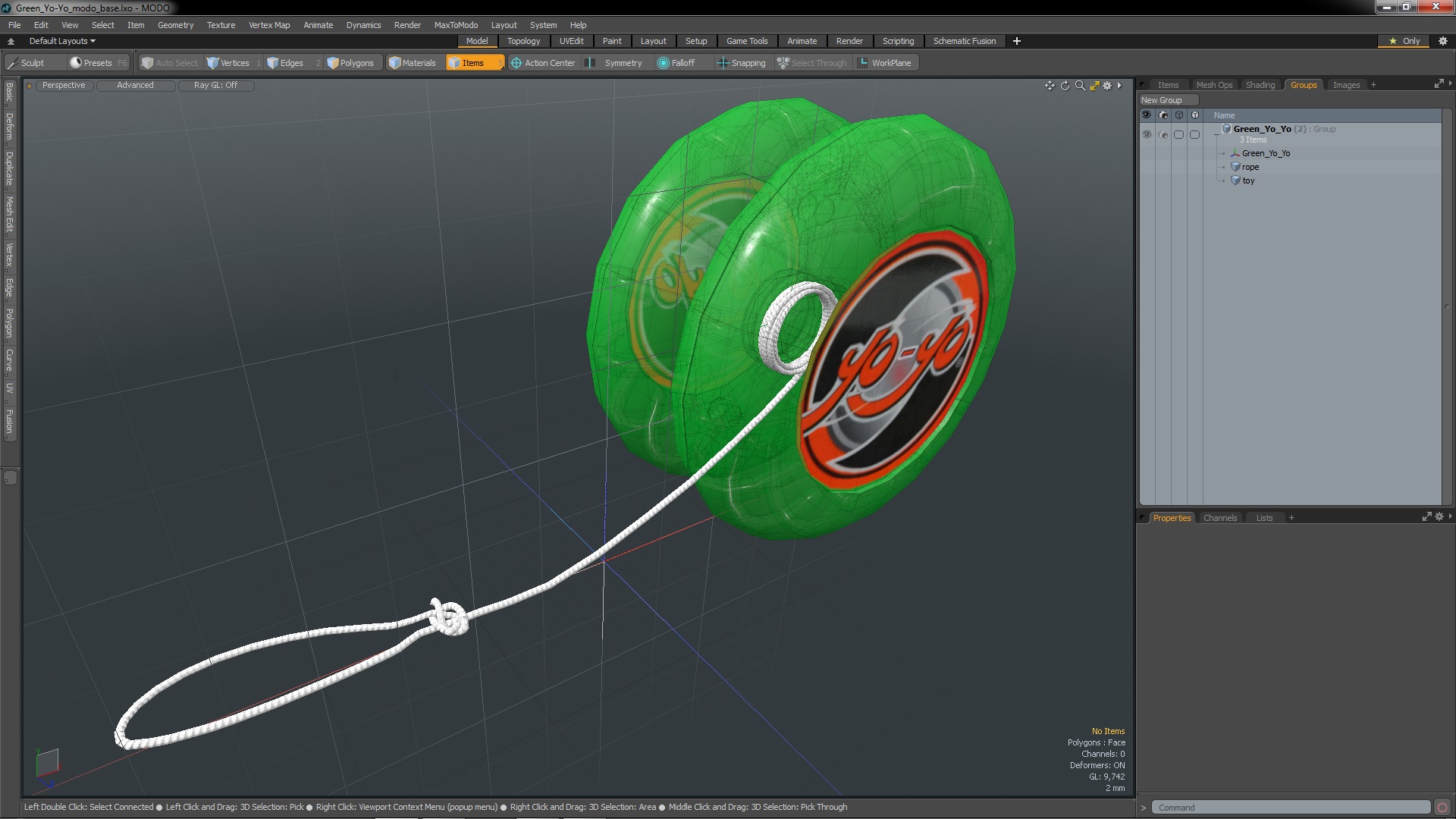1456x819 pixels.
Task: Open the WorkPlane options
Action: coord(885,63)
